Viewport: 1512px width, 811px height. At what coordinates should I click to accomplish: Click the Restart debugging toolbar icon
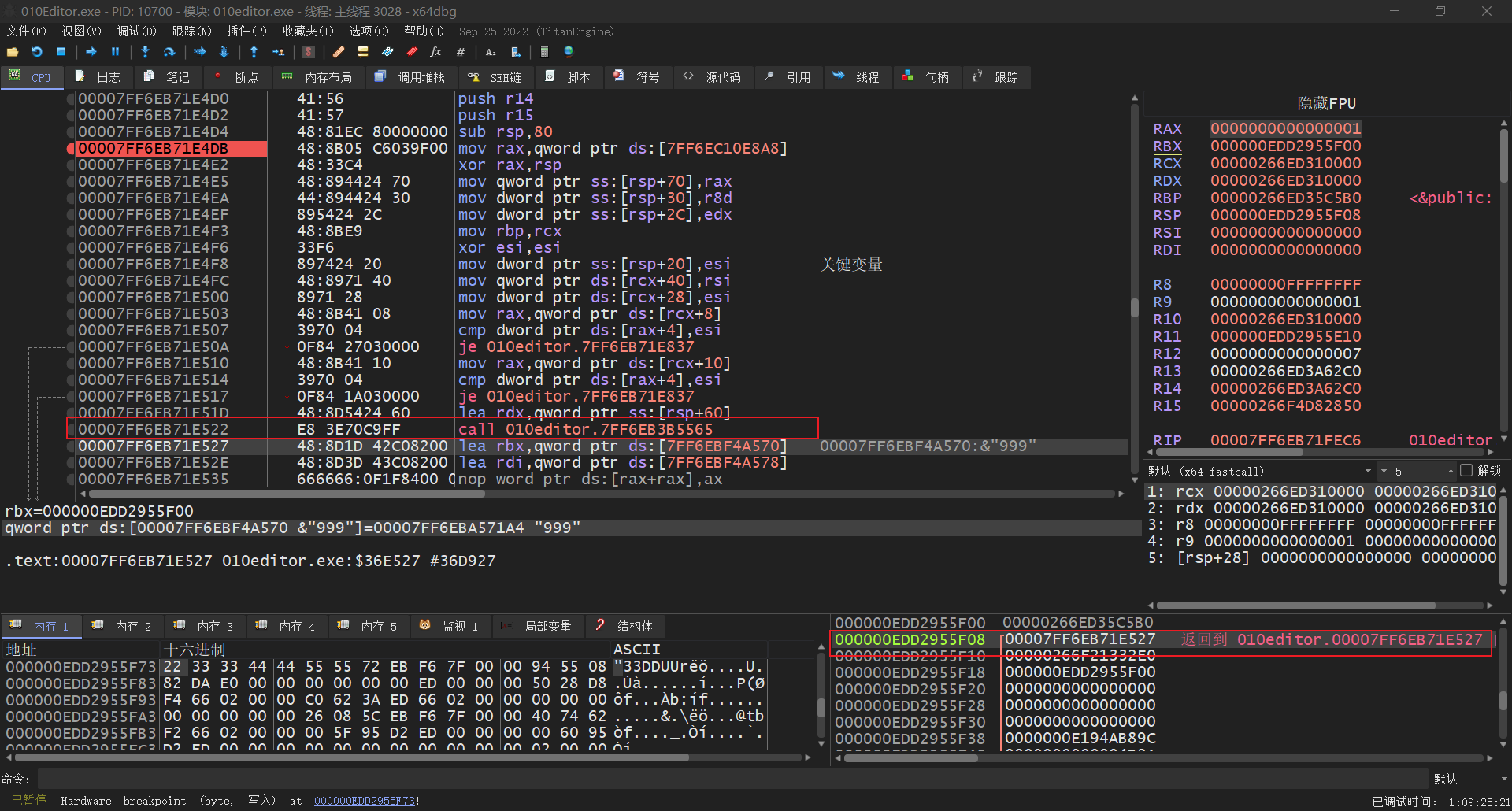(x=36, y=52)
